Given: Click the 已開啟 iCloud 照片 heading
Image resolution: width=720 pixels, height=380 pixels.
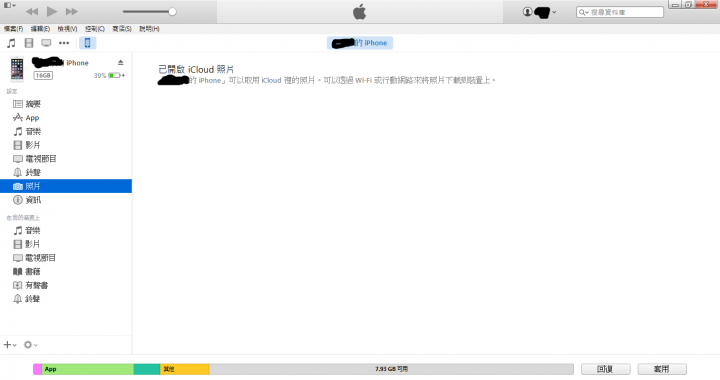Looking at the screenshot, I should [x=196, y=69].
